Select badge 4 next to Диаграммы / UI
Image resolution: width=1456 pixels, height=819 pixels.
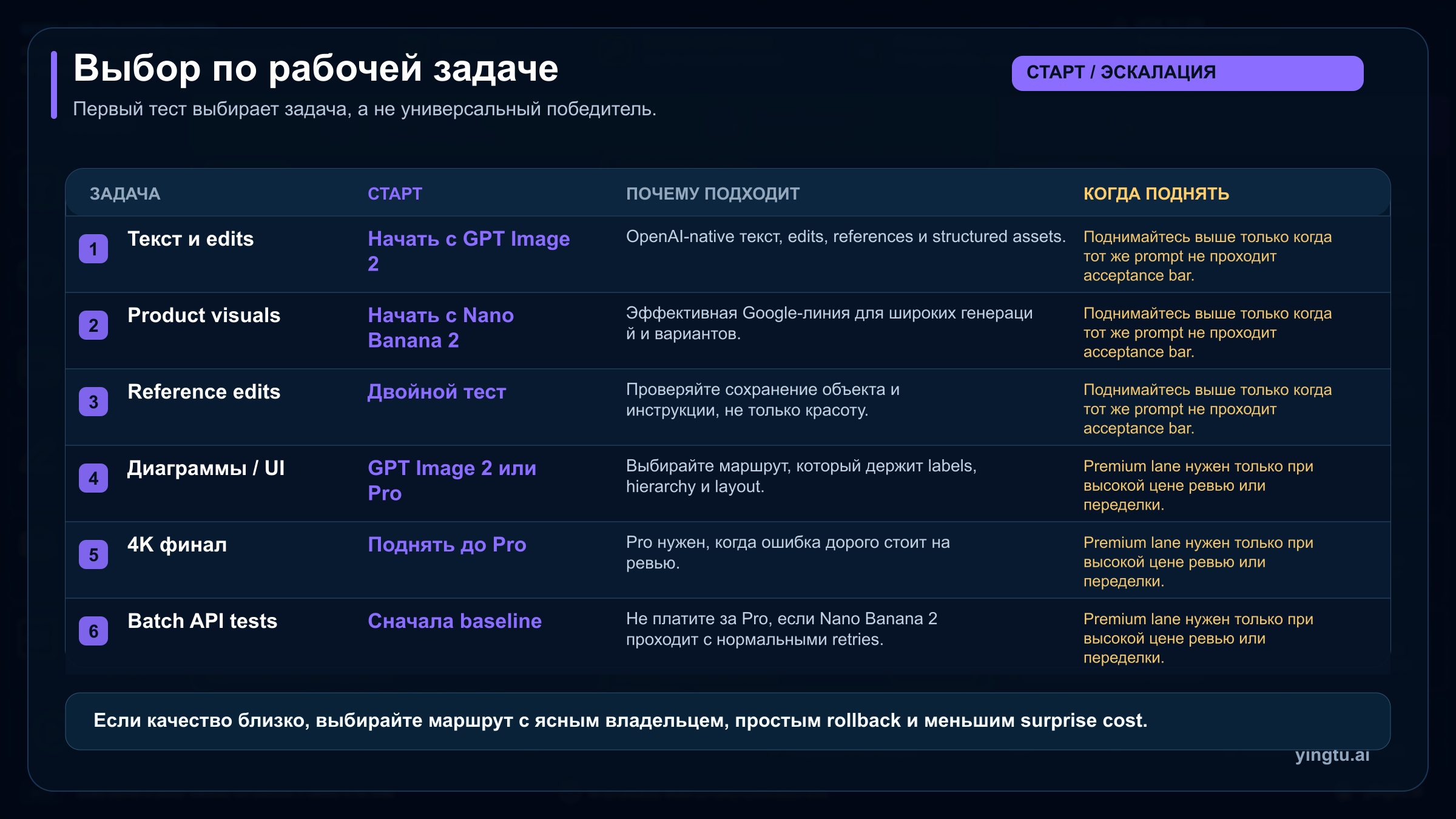click(x=94, y=477)
